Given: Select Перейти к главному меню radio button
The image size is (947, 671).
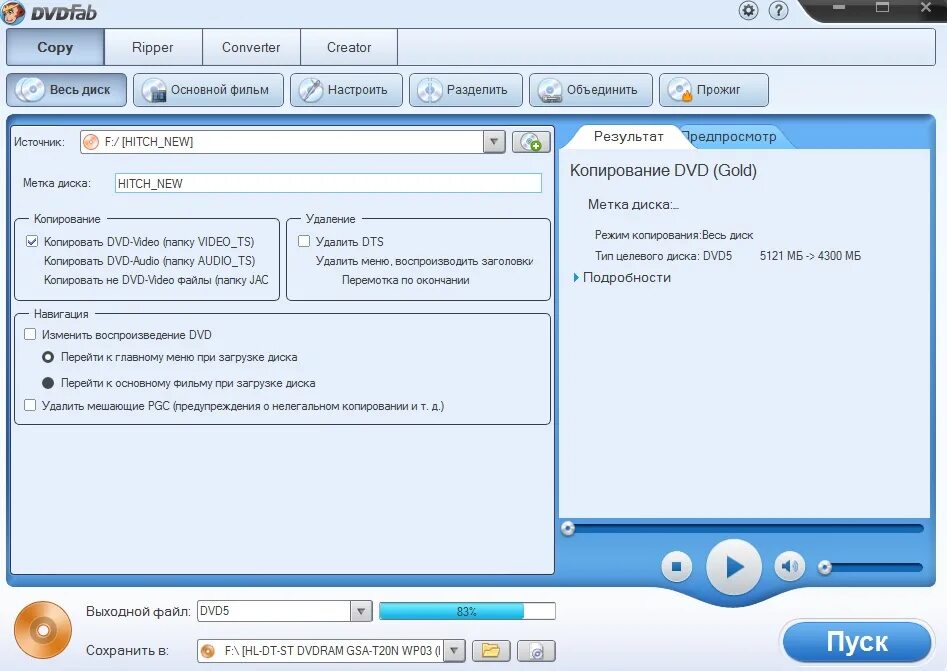Looking at the screenshot, I should click(x=48, y=357).
